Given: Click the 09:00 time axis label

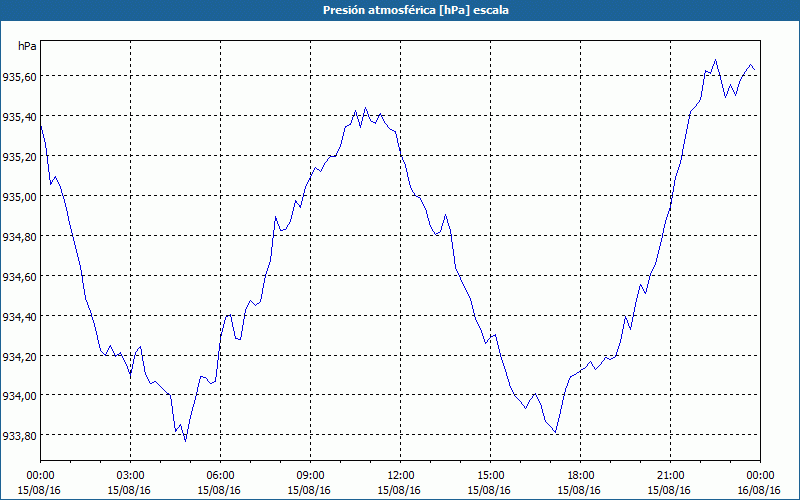Looking at the screenshot, I should [310, 476].
